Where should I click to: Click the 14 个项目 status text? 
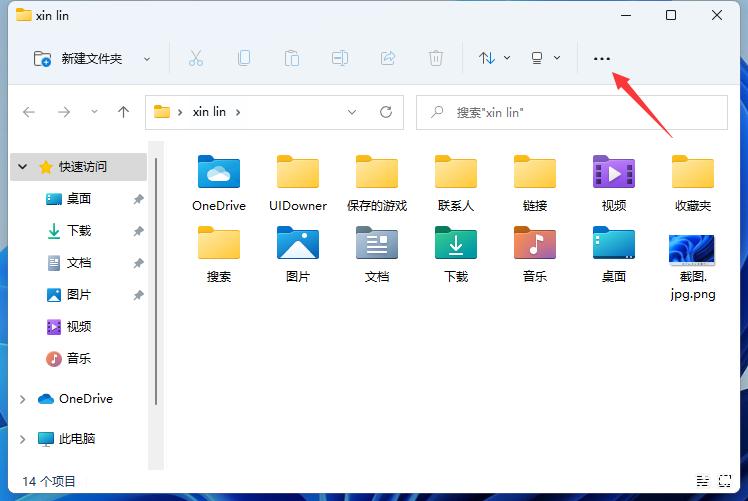49,481
